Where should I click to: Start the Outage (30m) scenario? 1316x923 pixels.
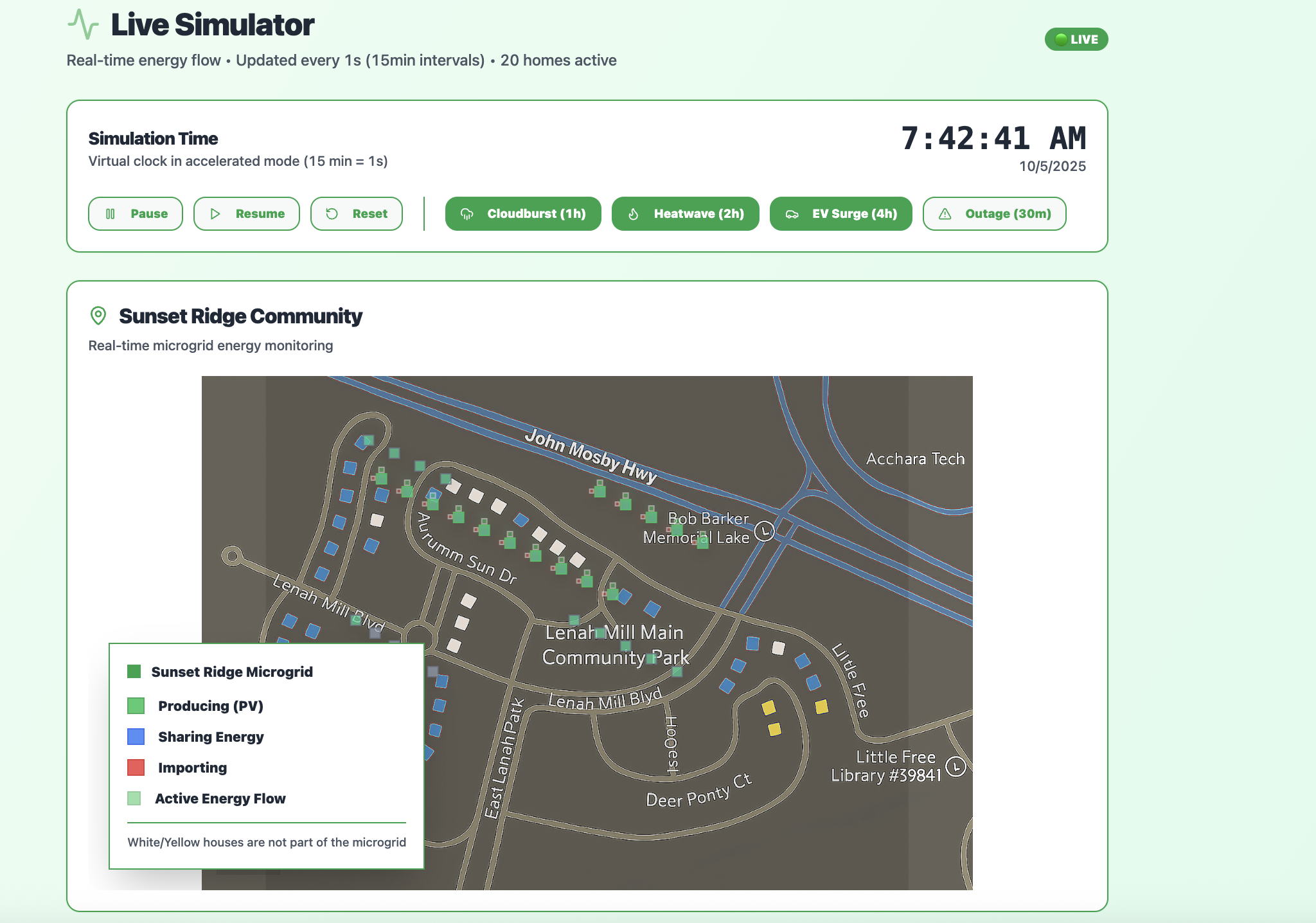pos(994,214)
